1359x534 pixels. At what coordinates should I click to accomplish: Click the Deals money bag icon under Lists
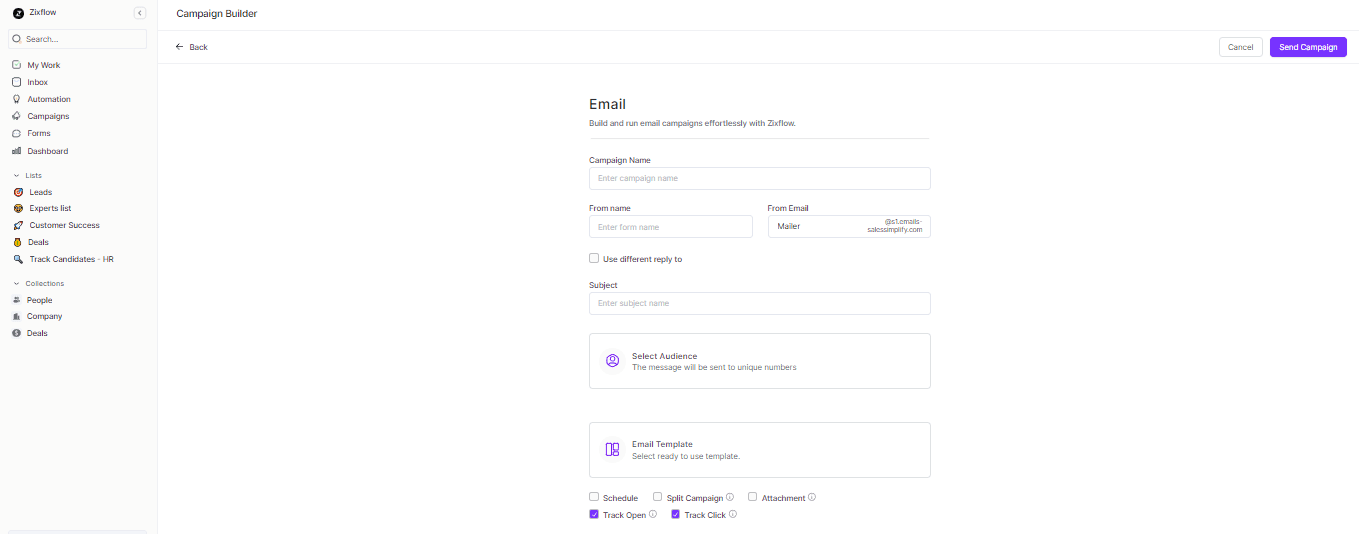(18, 242)
